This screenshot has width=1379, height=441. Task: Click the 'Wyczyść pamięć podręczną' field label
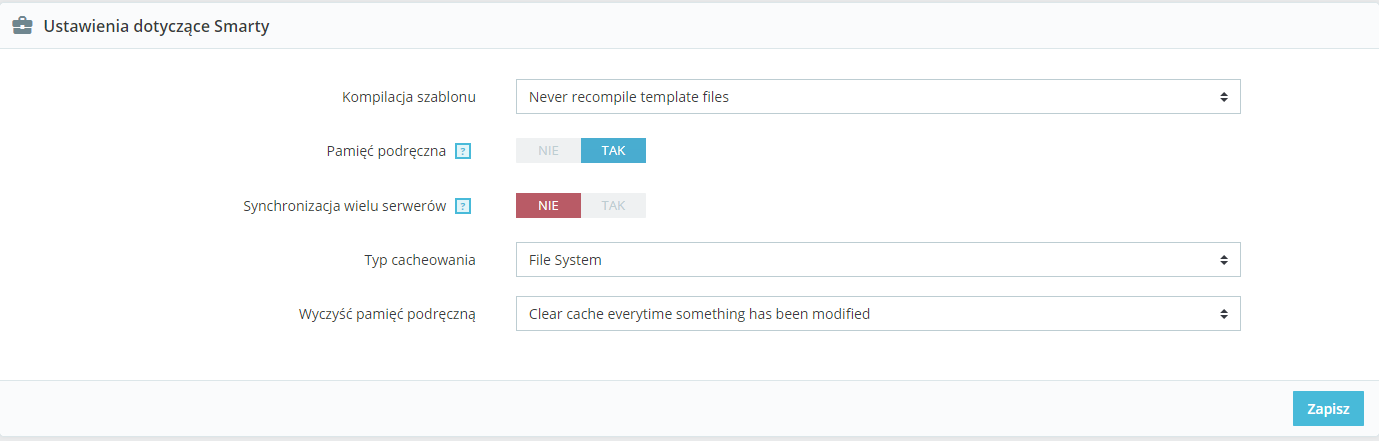coord(387,314)
